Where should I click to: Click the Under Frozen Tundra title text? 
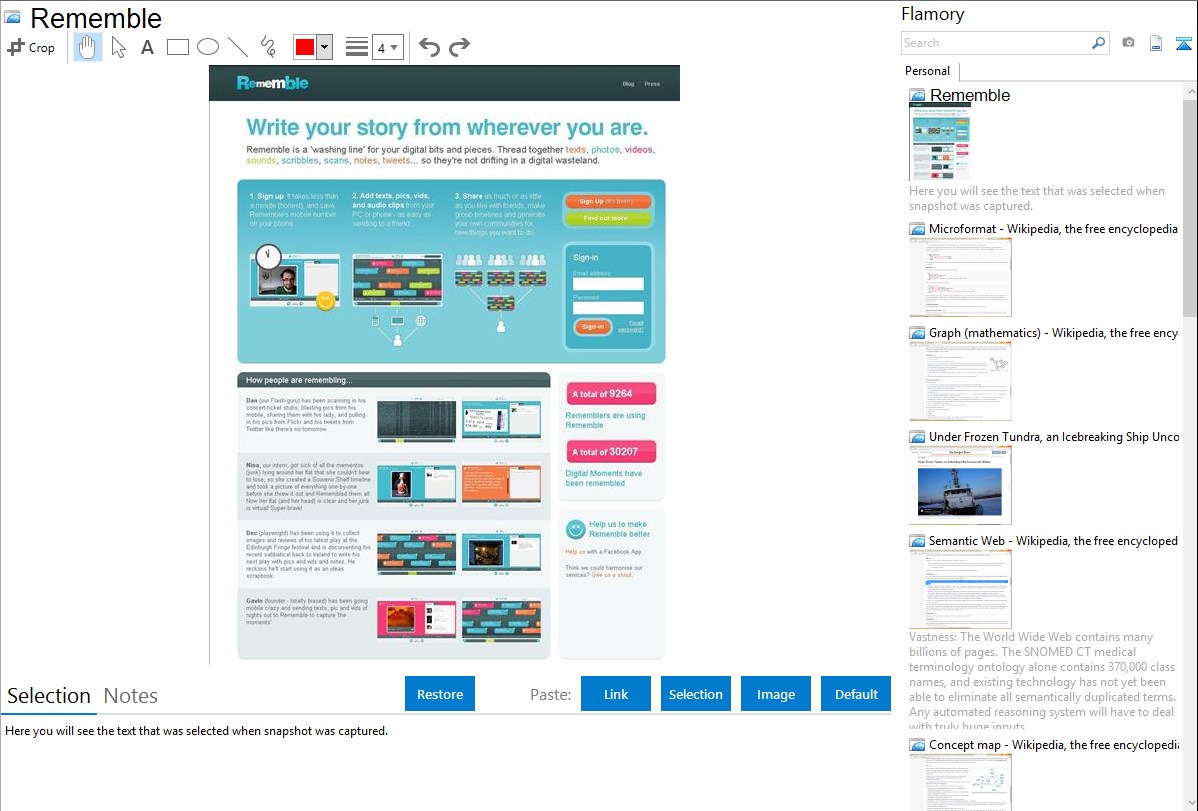pos(1054,436)
